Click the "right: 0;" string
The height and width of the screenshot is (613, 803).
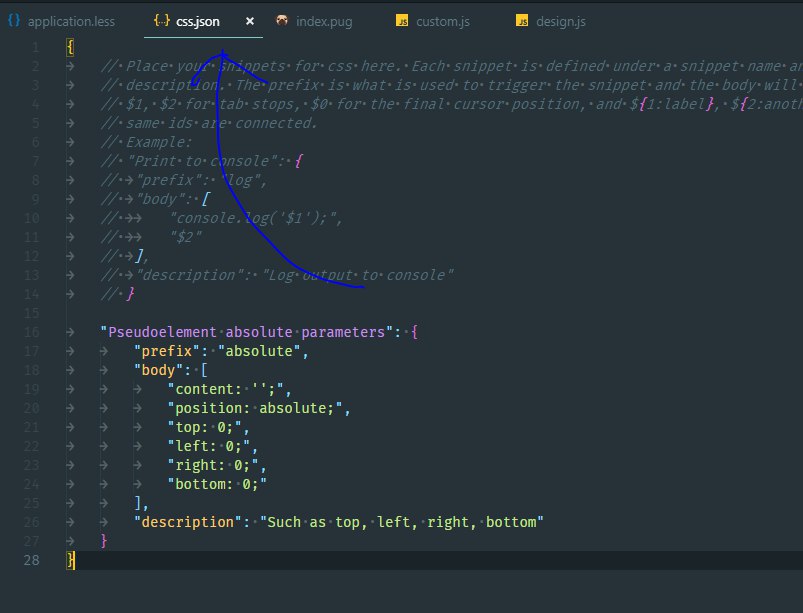pyautogui.click(x=213, y=465)
